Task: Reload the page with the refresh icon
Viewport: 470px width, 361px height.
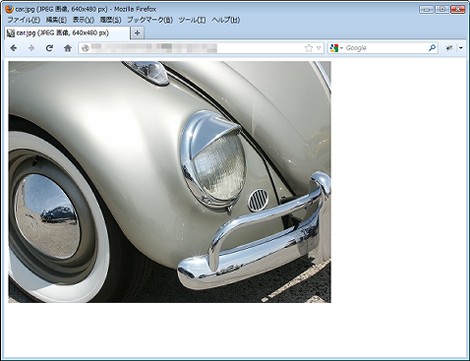Action: pyautogui.click(x=49, y=48)
